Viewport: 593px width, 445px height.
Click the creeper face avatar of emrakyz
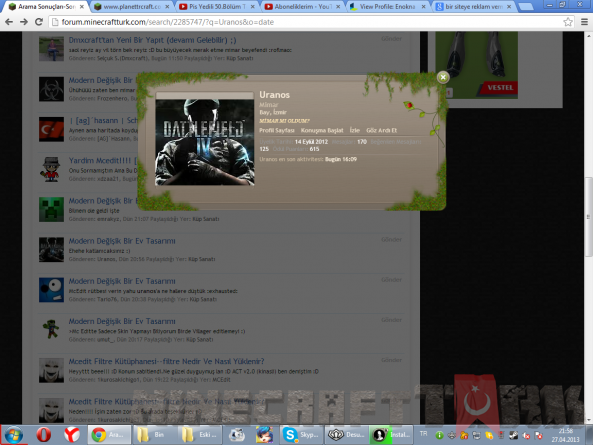[51, 209]
